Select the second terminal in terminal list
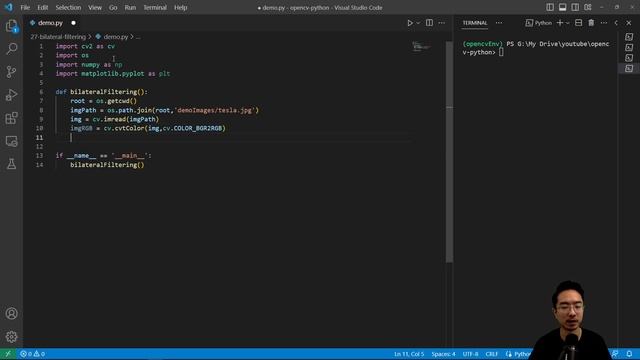 [629, 47]
